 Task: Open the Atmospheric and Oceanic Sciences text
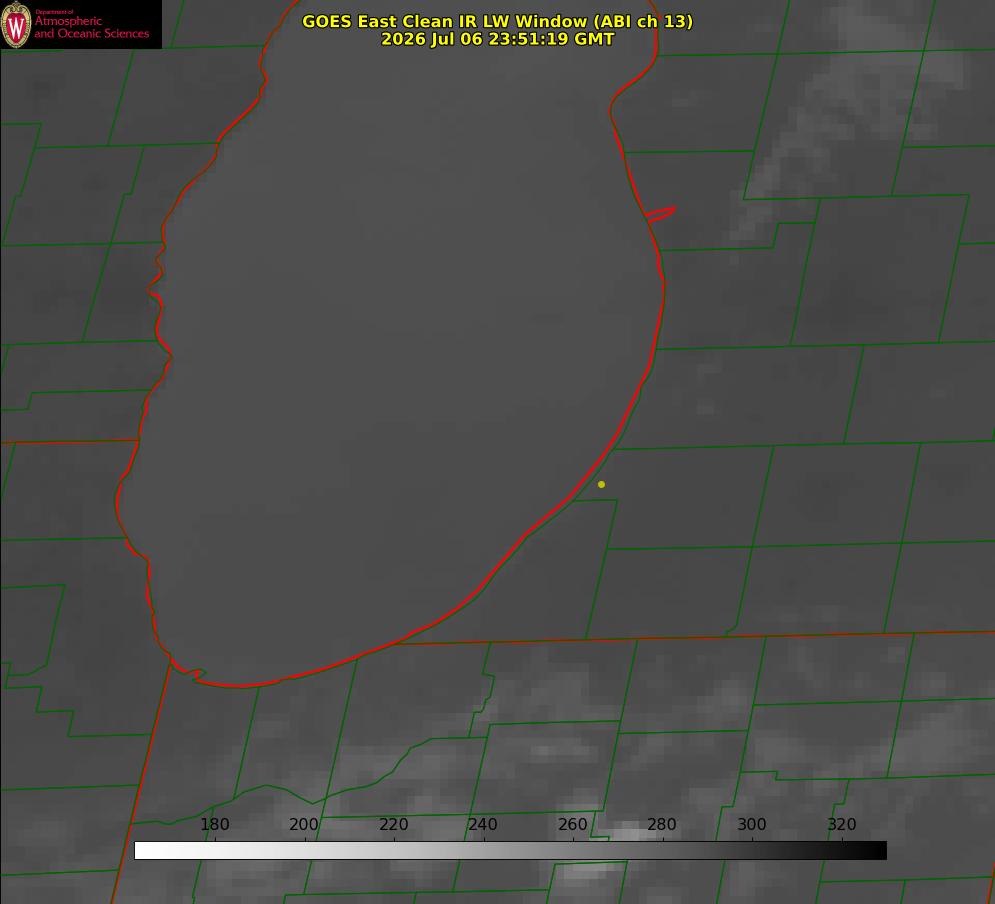click(91, 27)
